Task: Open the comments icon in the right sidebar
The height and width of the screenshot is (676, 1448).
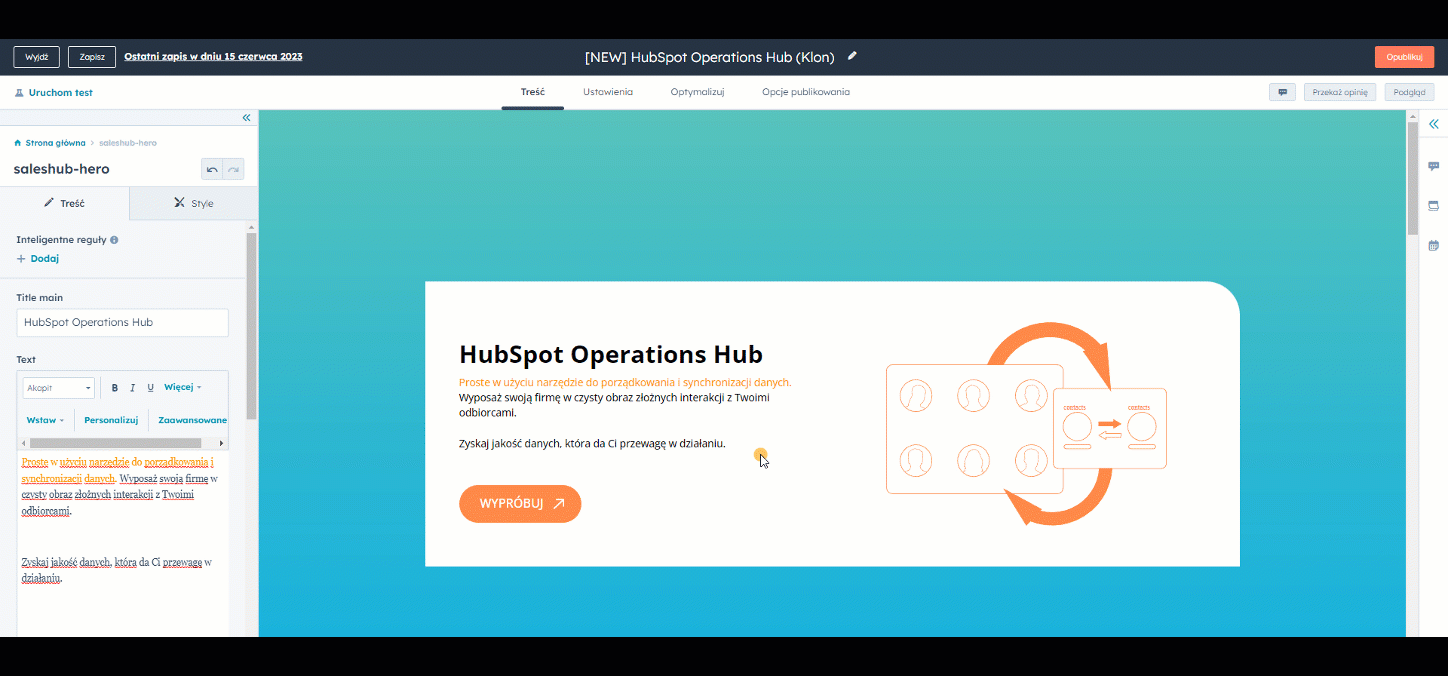Action: click(x=1433, y=166)
